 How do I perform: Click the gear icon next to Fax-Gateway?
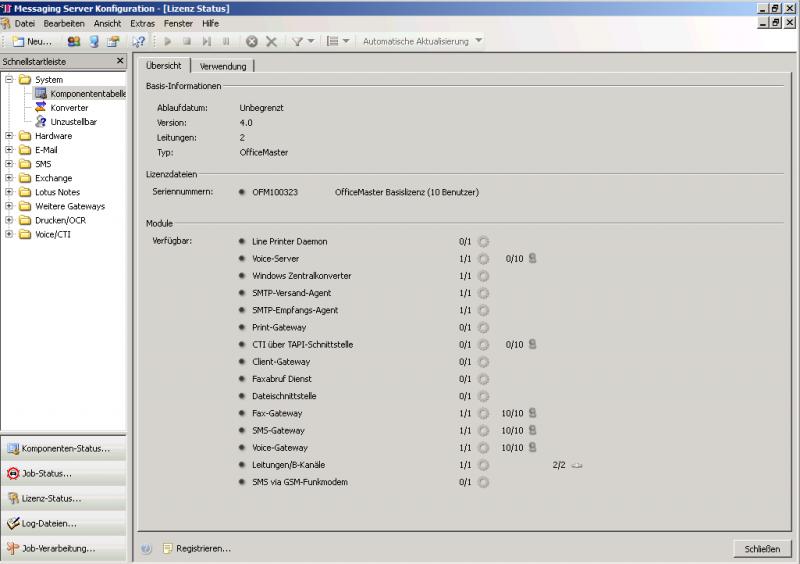pos(483,413)
